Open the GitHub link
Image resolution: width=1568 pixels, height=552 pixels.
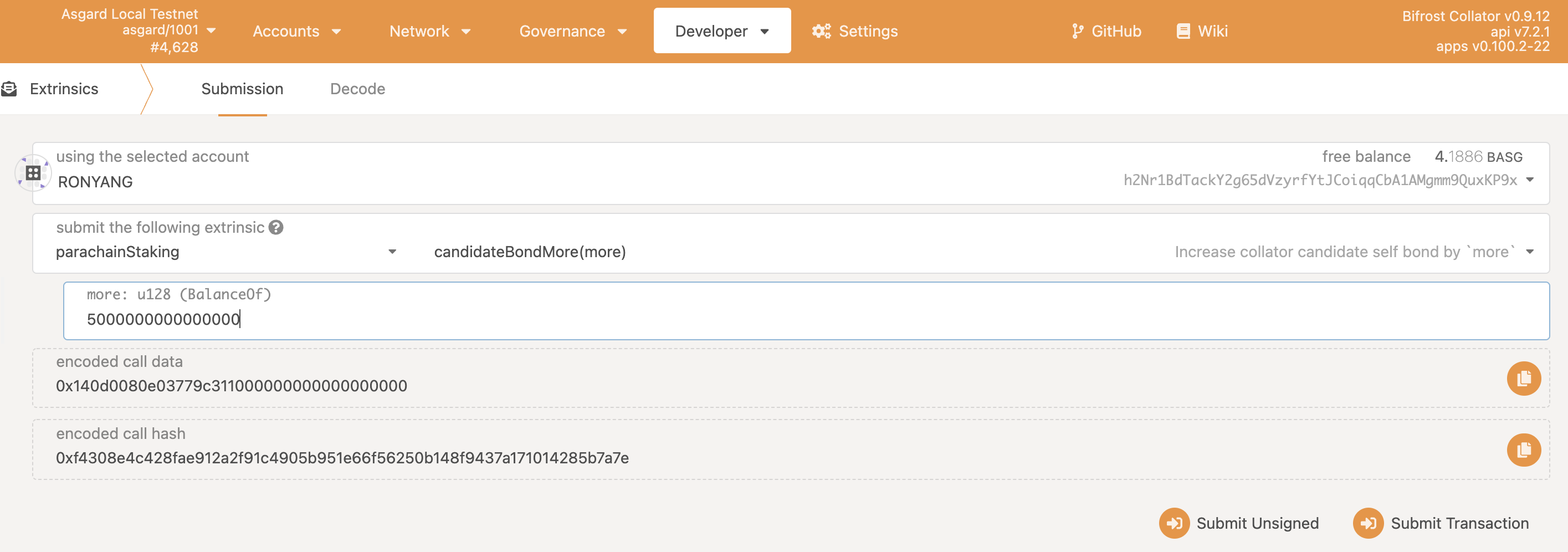coord(1106,31)
